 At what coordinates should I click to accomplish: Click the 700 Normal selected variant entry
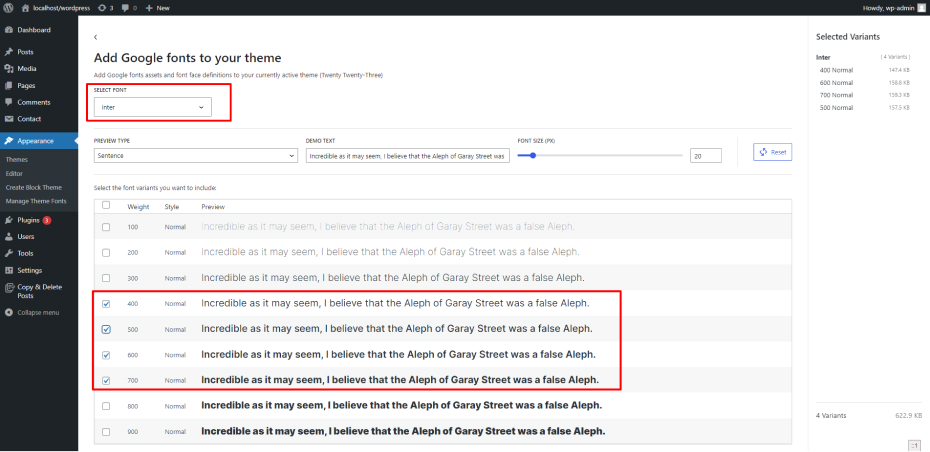pyautogui.click(x=836, y=95)
